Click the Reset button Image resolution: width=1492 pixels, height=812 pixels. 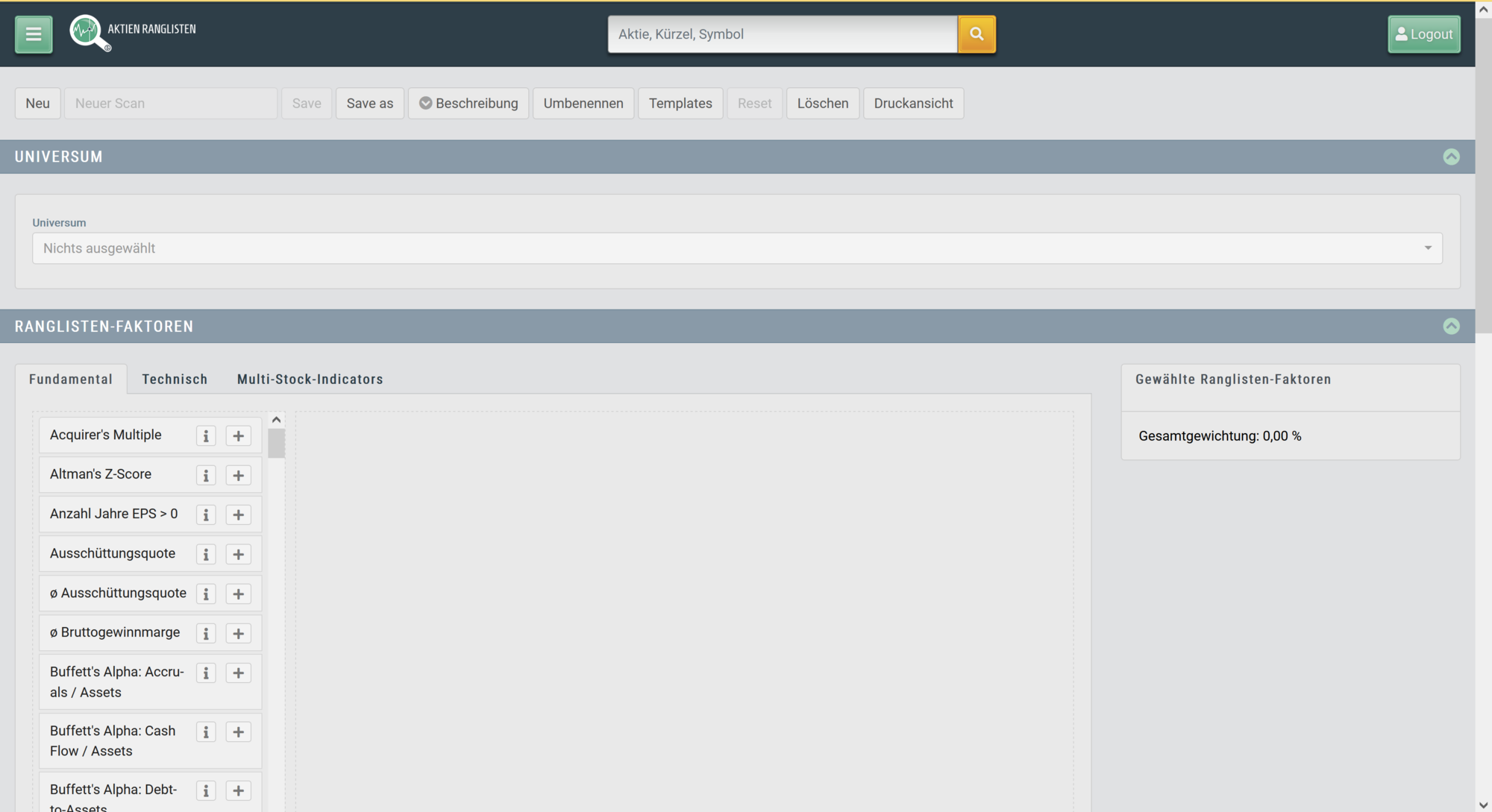click(x=755, y=104)
